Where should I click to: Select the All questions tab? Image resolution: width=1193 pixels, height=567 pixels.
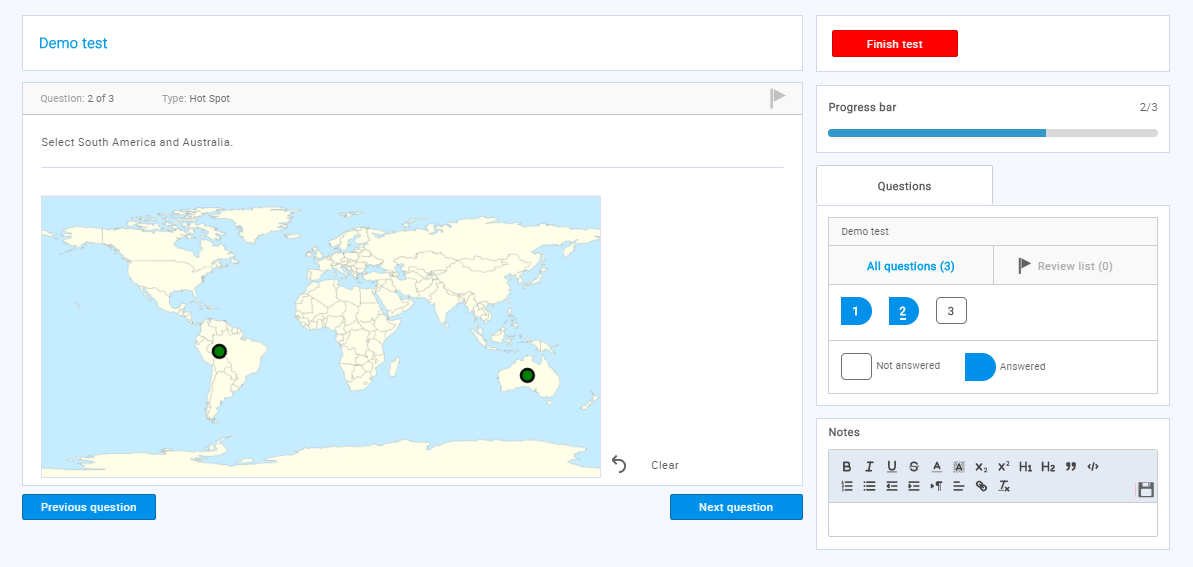pos(910,266)
